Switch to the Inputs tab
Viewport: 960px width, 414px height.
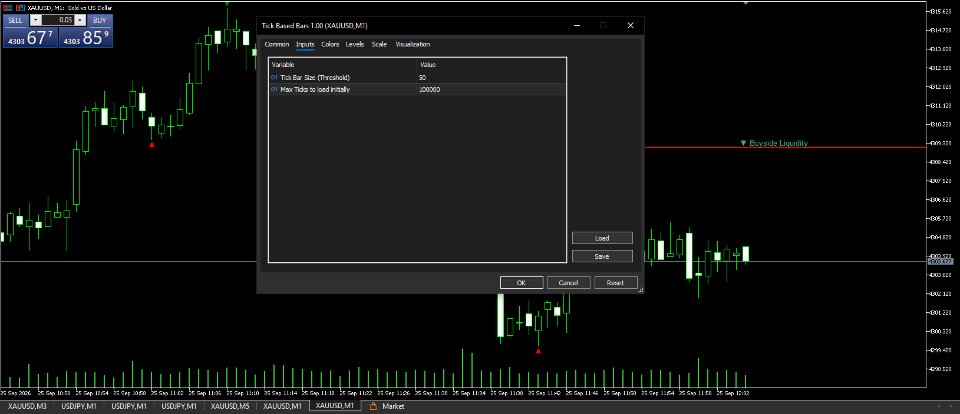(305, 44)
